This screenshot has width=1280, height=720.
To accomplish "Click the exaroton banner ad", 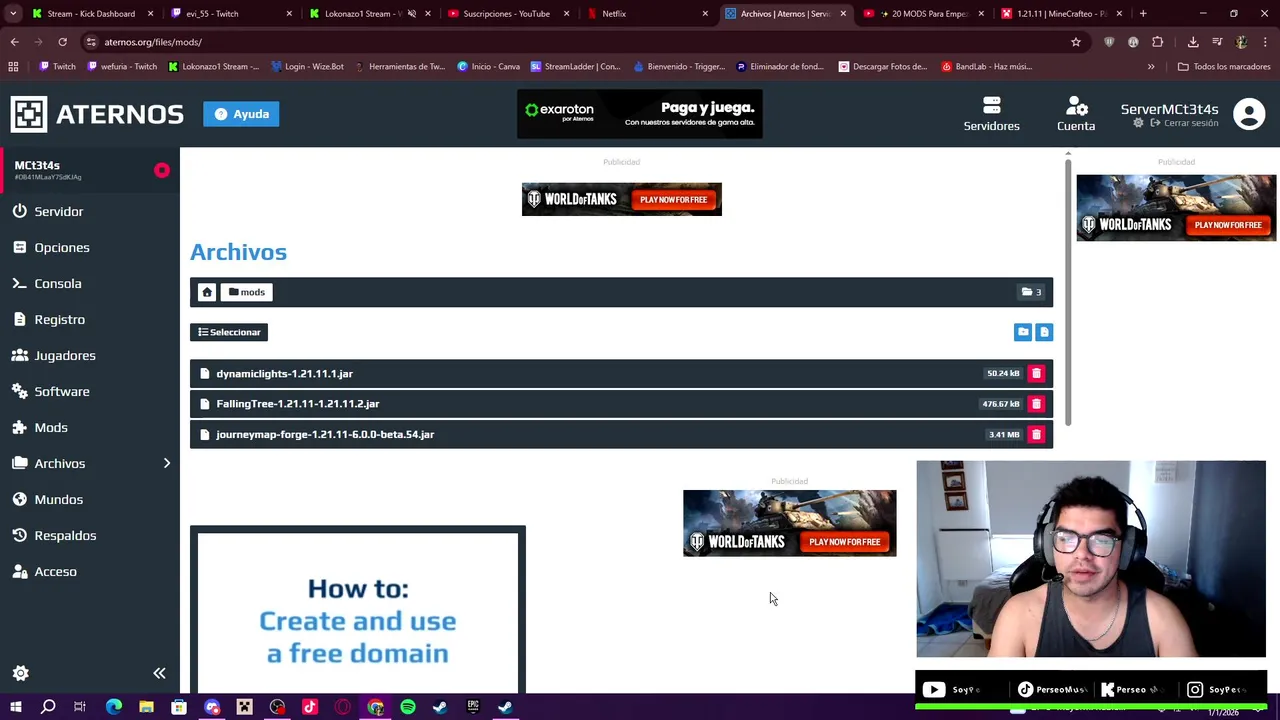I will 640,114.
